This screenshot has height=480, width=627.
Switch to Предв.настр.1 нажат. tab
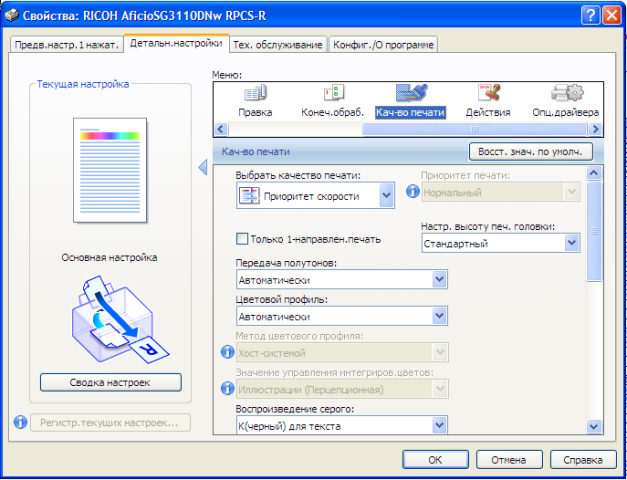[x=66, y=45]
